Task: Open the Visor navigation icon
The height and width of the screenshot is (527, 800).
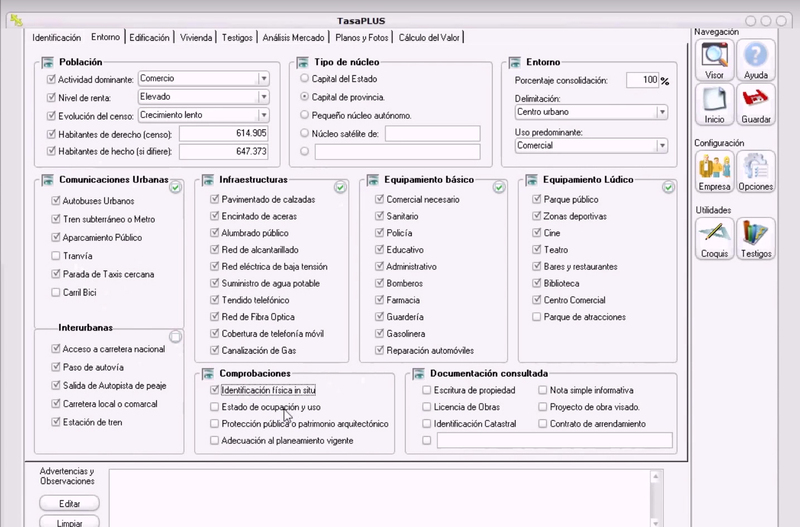Action: point(714,60)
